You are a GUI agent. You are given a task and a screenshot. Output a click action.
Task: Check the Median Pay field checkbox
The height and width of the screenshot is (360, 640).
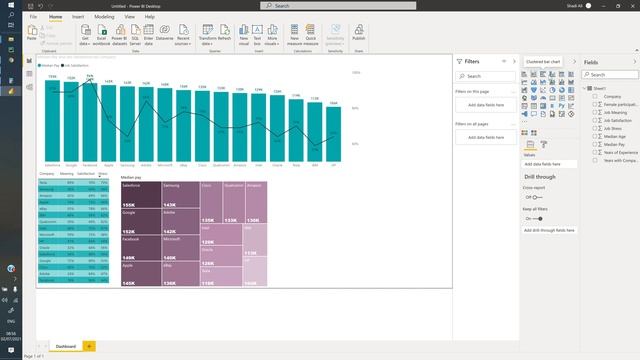pos(595,144)
